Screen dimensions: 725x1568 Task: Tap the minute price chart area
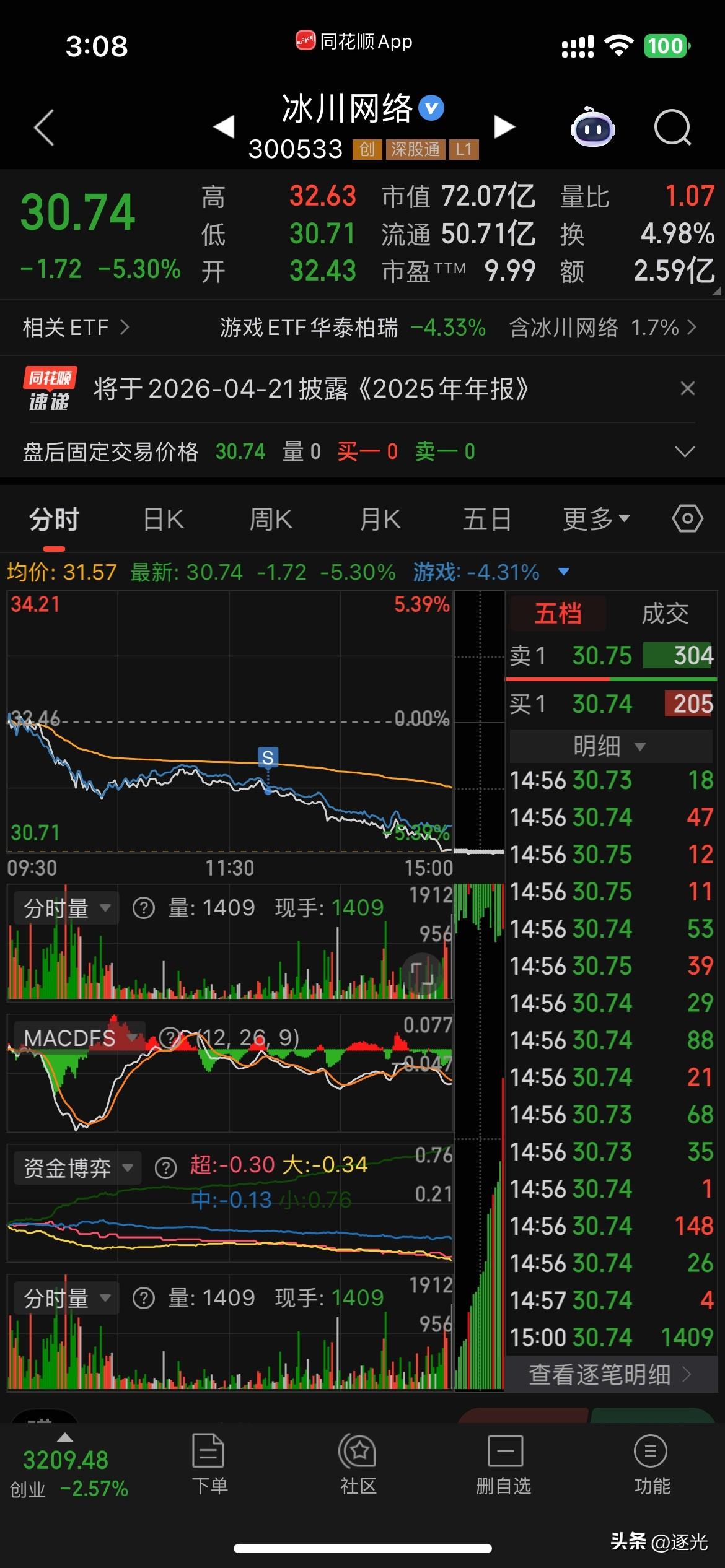(x=230, y=721)
